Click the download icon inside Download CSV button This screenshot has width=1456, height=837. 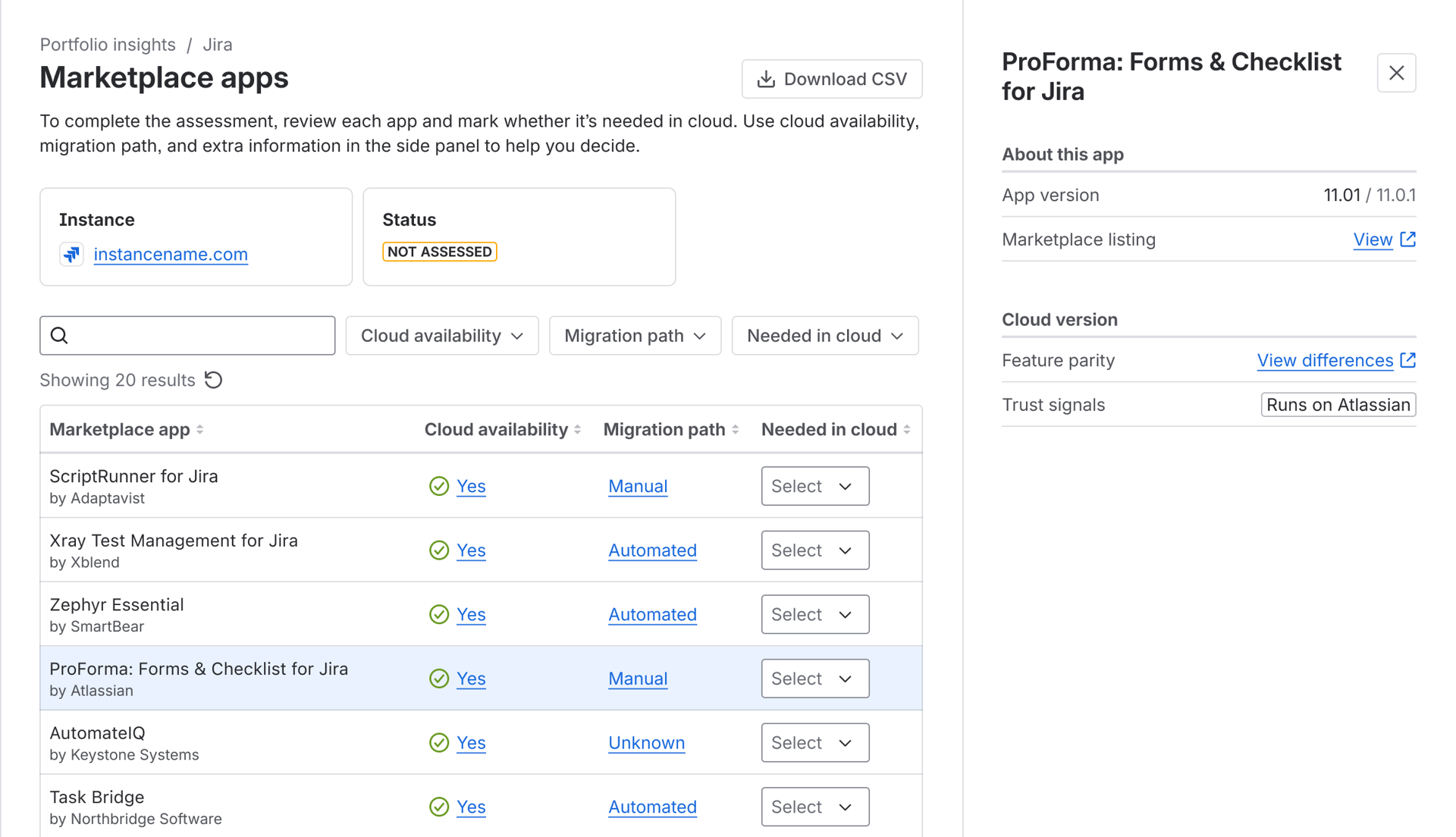(x=767, y=78)
